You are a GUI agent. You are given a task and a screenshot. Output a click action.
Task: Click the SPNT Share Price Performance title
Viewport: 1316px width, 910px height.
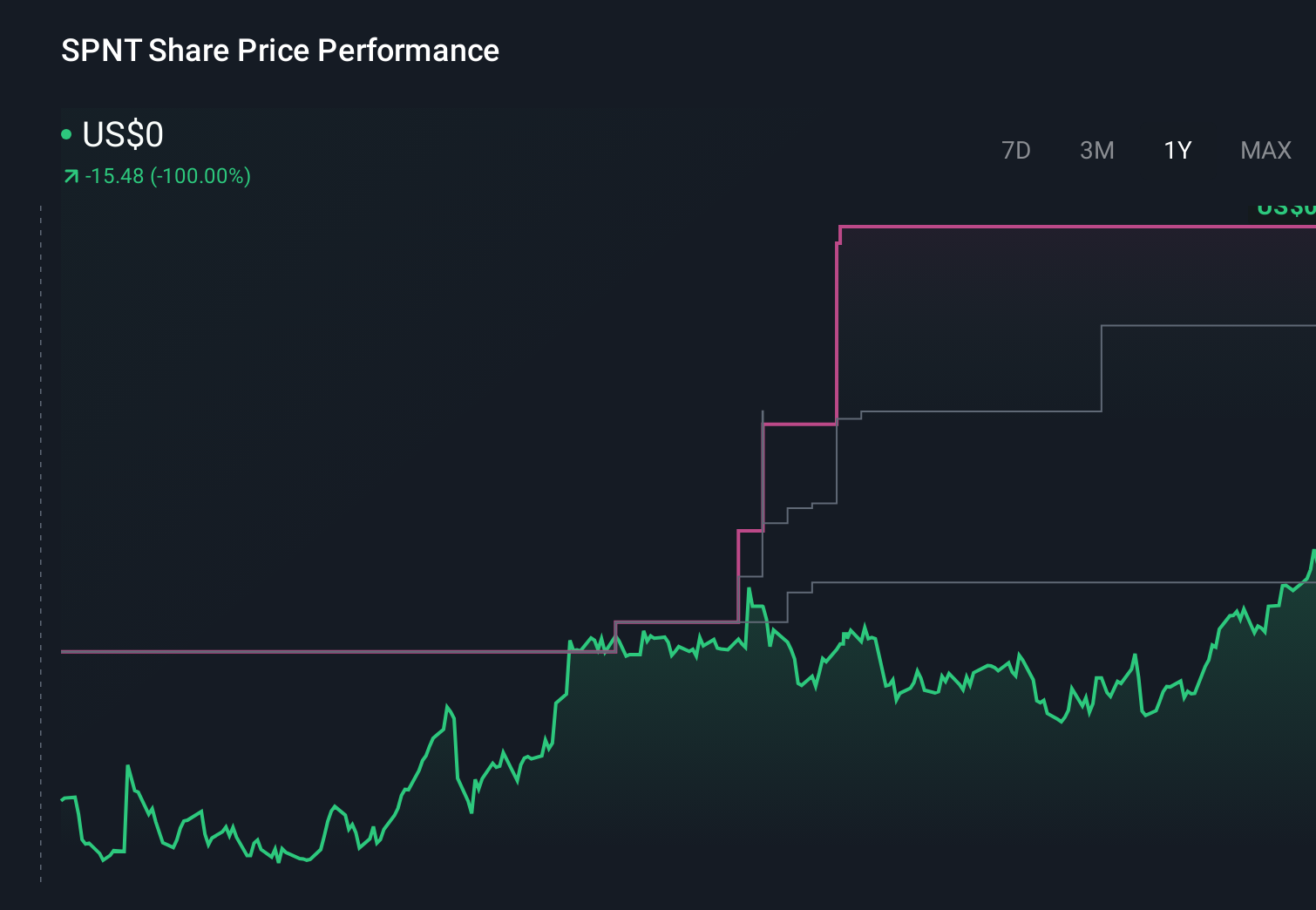click(x=279, y=51)
